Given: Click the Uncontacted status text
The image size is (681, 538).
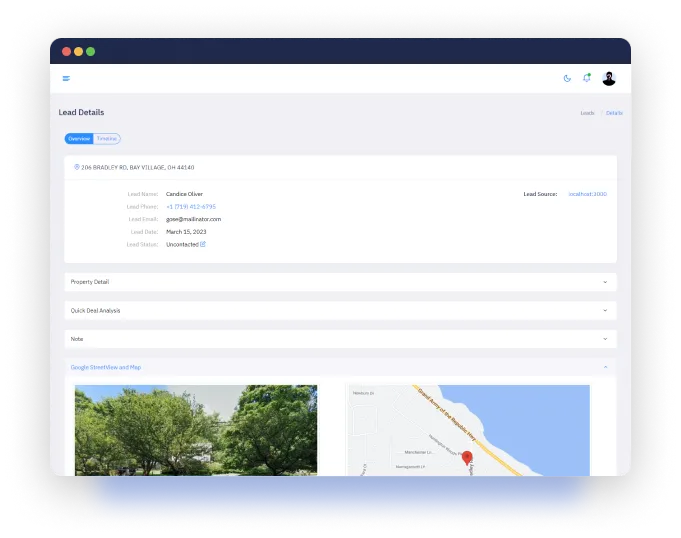Looking at the screenshot, I should click(182, 244).
